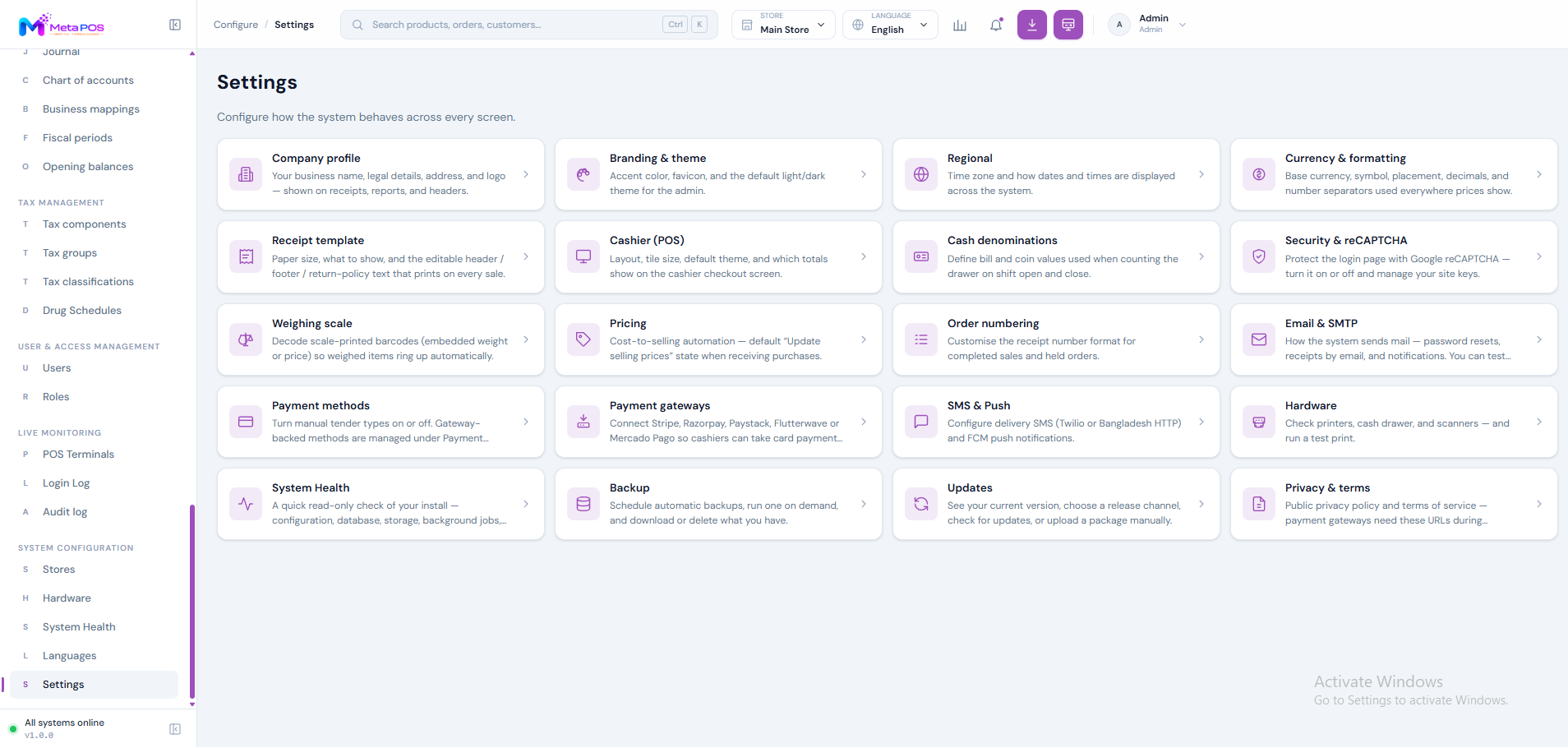Screen dimensions: 1568x748
Task: Open Audit log in sidebar
Action: [x=94, y=512]
